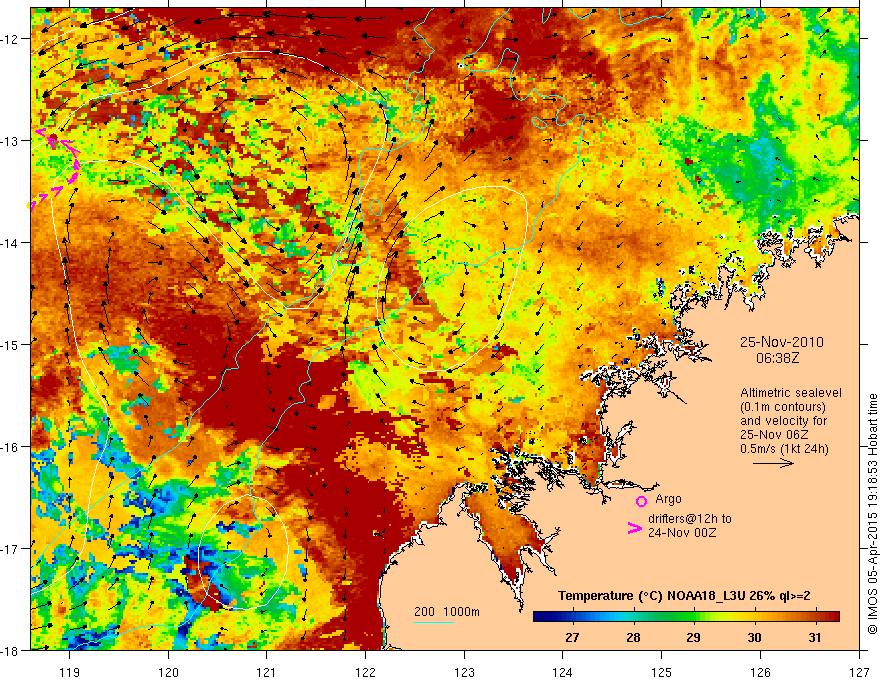This screenshot has width=880, height=680.
Task: Click the longitude axis label 125
Action: [662, 672]
